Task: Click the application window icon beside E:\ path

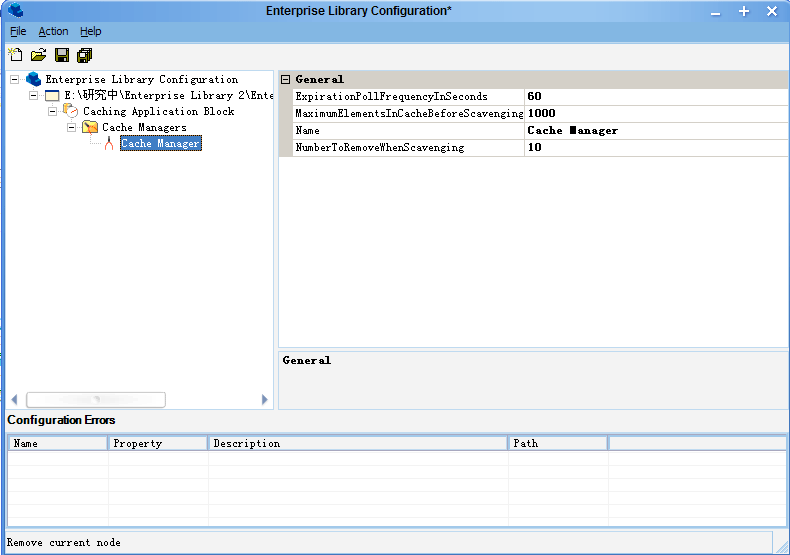Action: point(52,95)
